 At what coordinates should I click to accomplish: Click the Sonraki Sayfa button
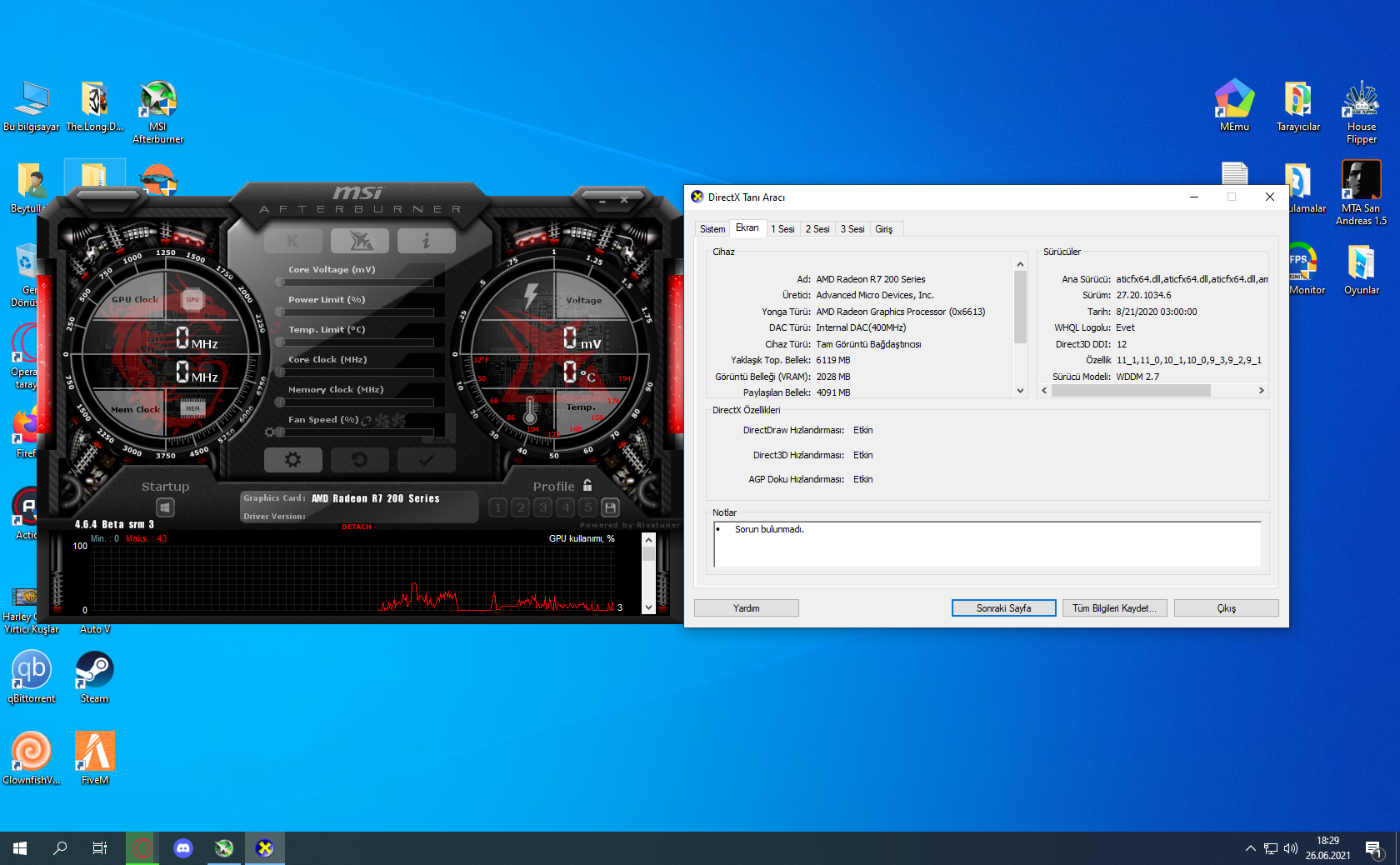(x=1004, y=608)
